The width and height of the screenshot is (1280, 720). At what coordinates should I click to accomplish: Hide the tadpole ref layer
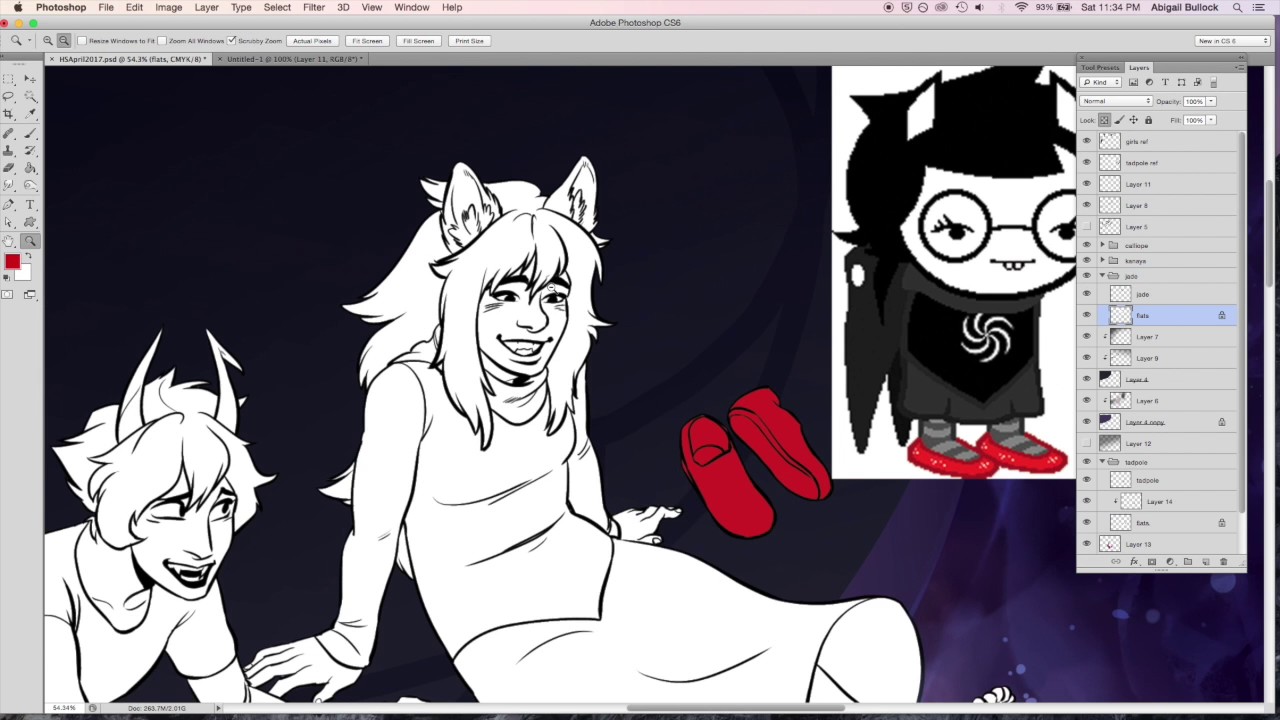click(1087, 163)
